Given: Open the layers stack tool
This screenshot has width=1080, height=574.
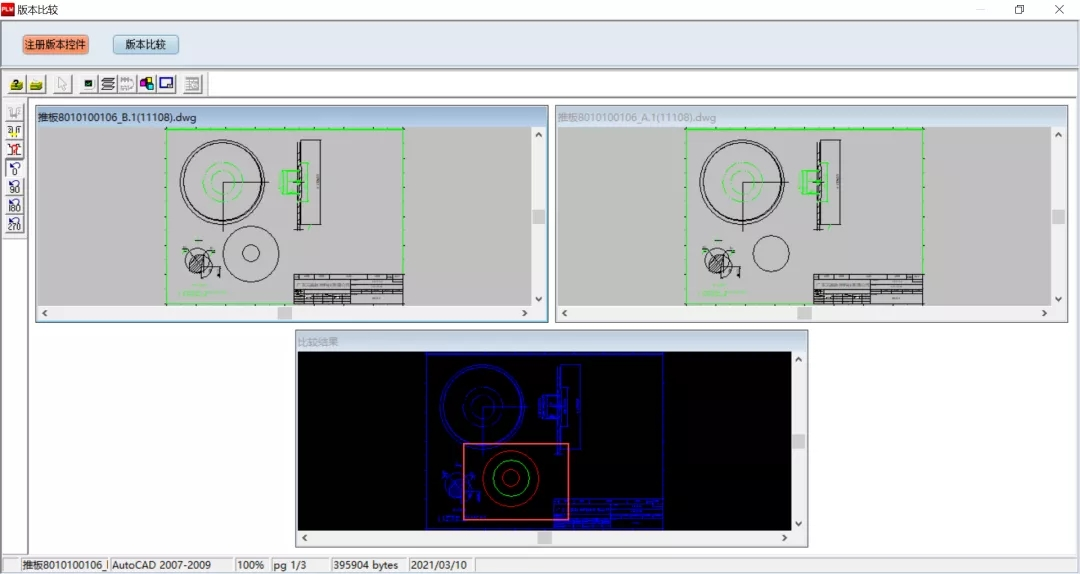Looking at the screenshot, I should click(x=108, y=84).
